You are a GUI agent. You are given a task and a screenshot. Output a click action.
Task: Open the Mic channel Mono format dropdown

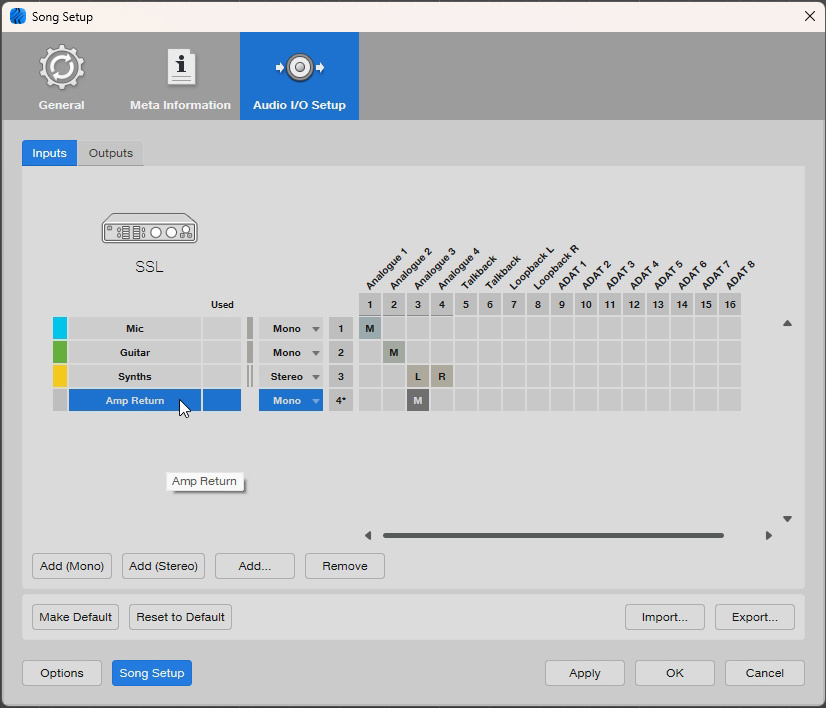point(291,329)
